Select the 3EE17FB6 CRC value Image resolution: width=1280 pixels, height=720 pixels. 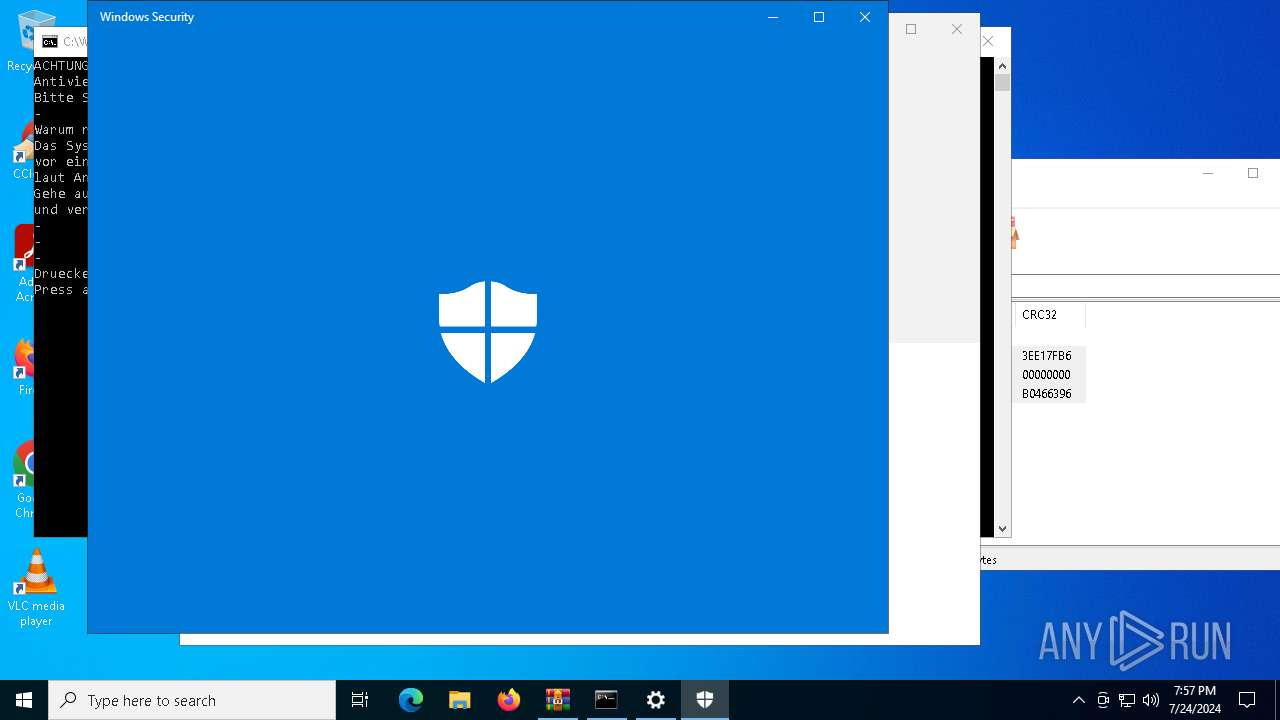pyautogui.click(x=1046, y=356)
